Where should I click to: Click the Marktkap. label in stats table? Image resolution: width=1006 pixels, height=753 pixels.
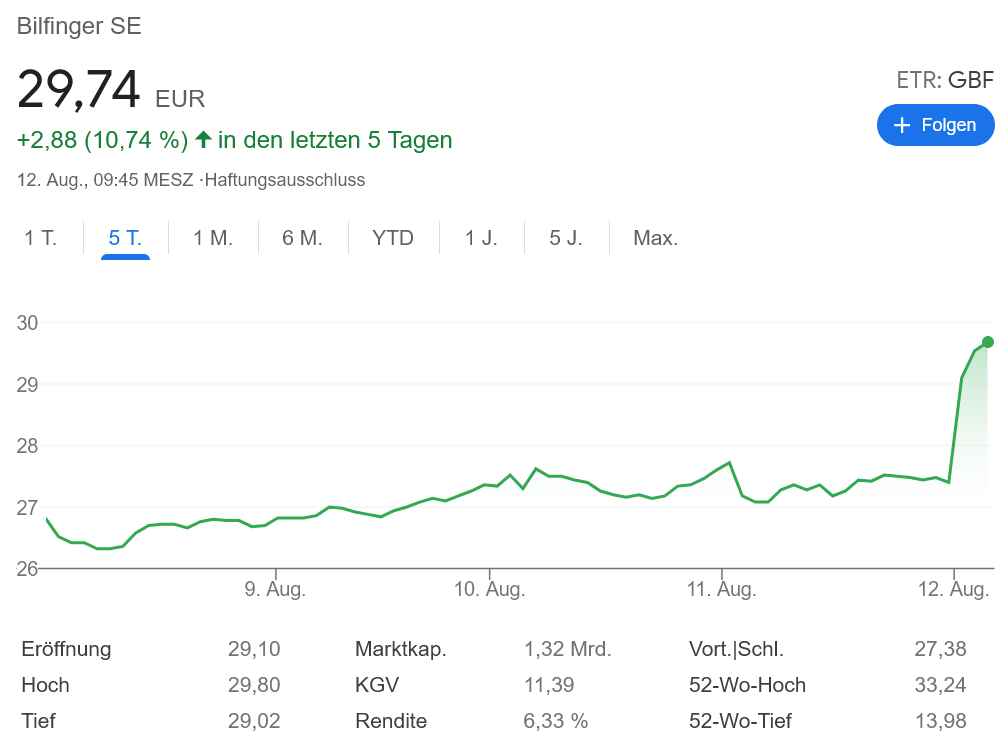point(400,649)
